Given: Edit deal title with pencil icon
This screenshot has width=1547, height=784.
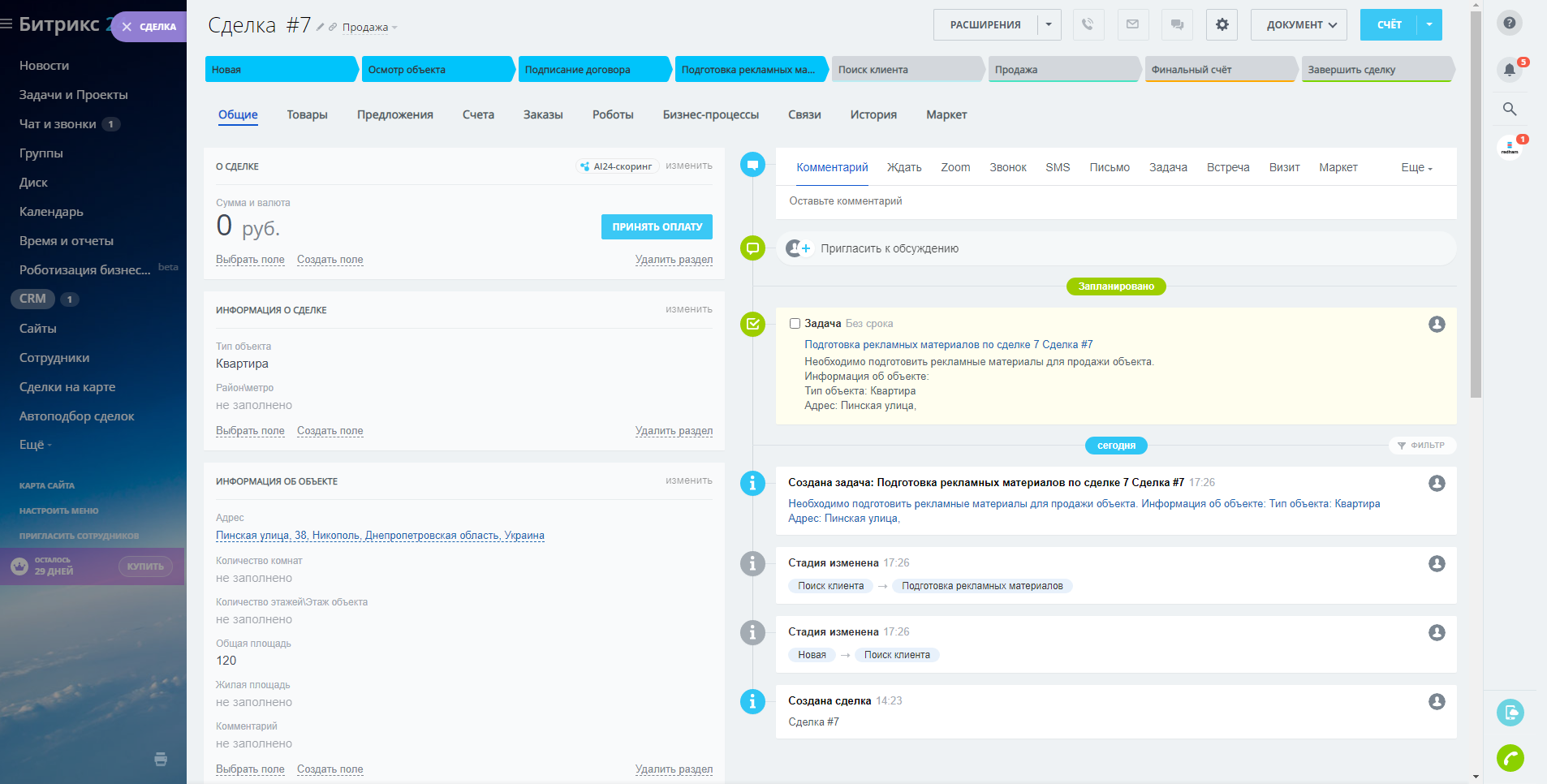Looking at the screenshot, I should tap(321, 27).
